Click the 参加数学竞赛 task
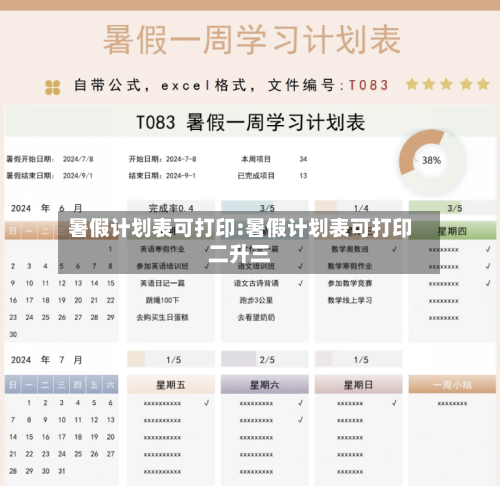The image size is (500, 486). (350, 283)
